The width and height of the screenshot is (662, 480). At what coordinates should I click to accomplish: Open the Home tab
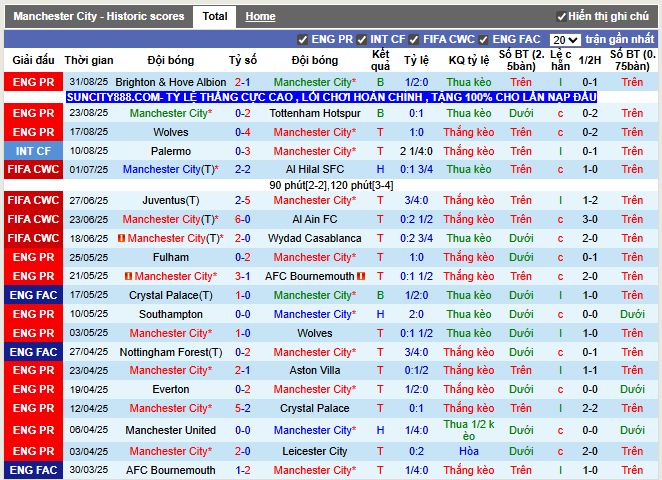point(260,16)
